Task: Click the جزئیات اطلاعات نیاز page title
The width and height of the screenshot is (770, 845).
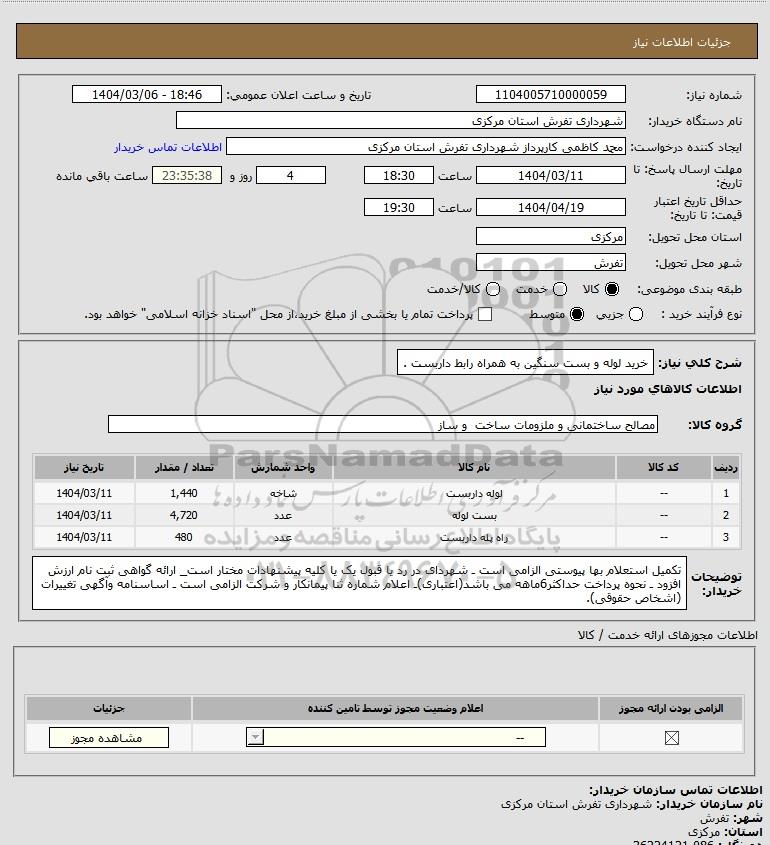Action: [682, 42]
